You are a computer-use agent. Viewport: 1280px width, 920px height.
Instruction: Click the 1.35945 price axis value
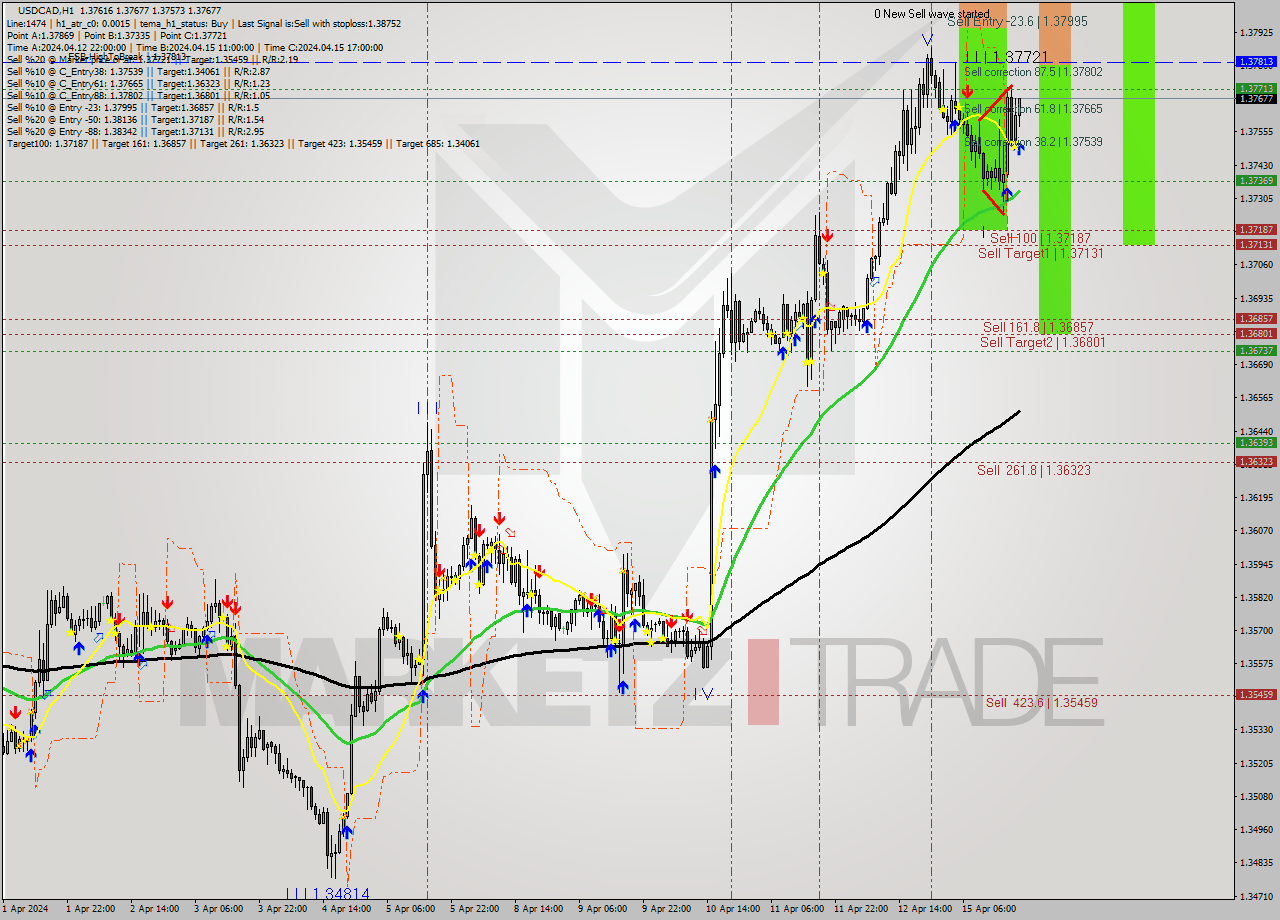pyautogui.click(x=1257, y=564)
